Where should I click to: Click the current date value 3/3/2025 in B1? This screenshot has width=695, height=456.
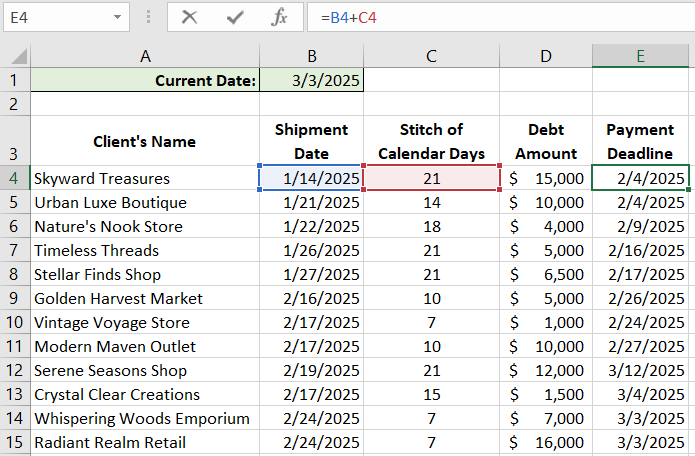[x=312, y=80]
